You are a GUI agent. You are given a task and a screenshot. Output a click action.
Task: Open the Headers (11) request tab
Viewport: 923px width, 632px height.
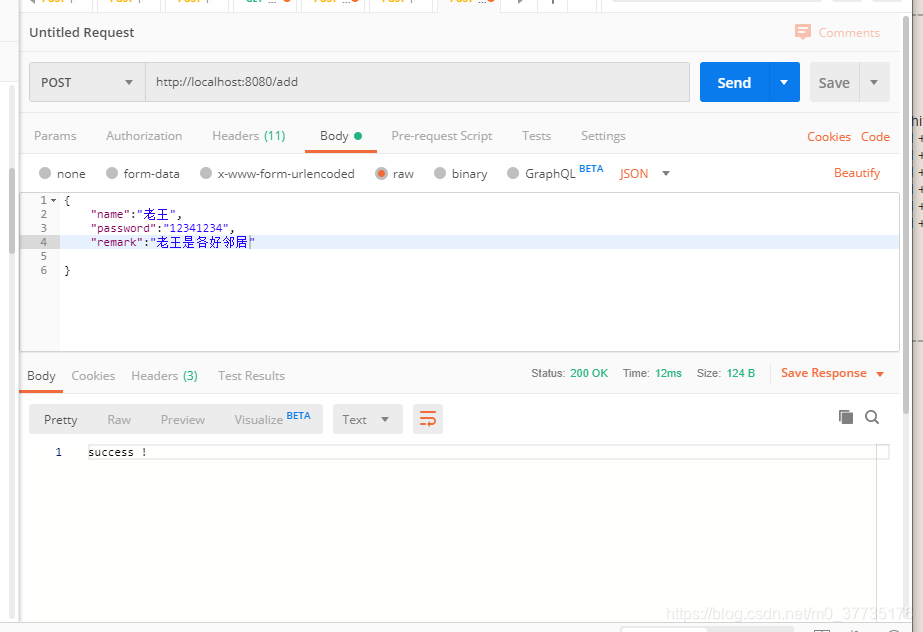pyautogui.click(x=249, y=136)
